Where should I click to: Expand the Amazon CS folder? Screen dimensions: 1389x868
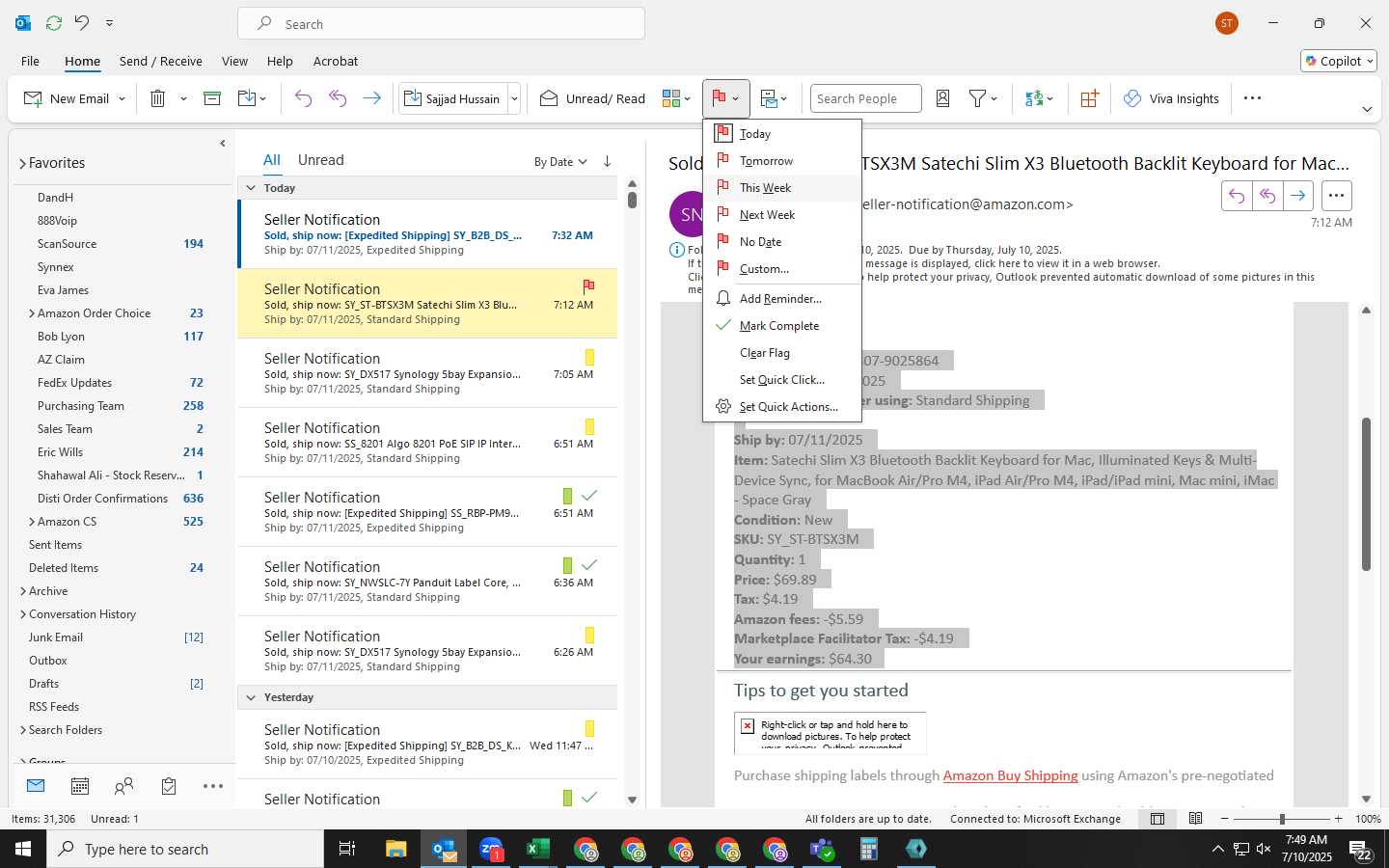pyautogui.click(x=32, y=522)
